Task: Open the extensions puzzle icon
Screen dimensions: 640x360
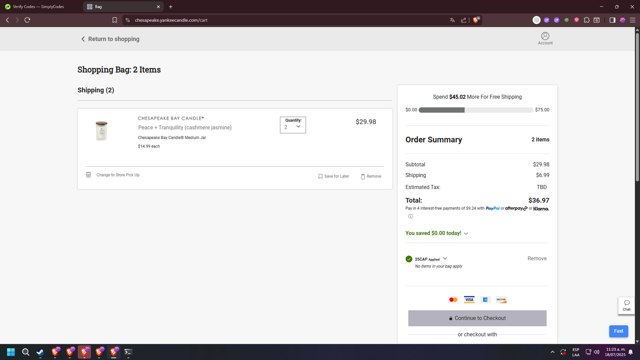Action: point(587,20)
